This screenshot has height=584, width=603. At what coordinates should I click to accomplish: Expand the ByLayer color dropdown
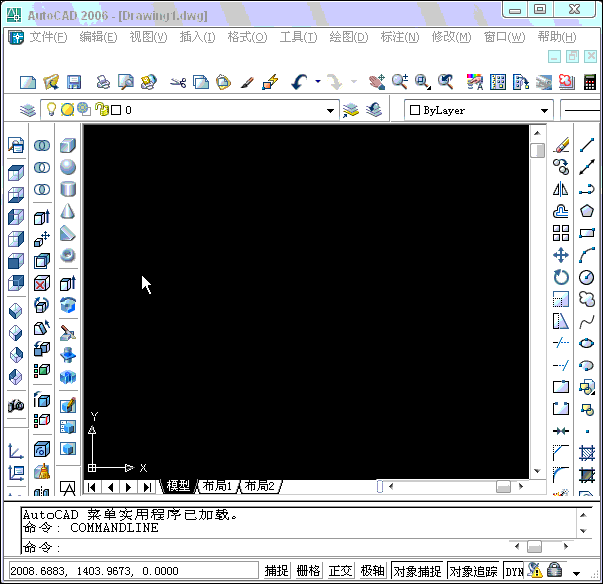tap(544, 111)
